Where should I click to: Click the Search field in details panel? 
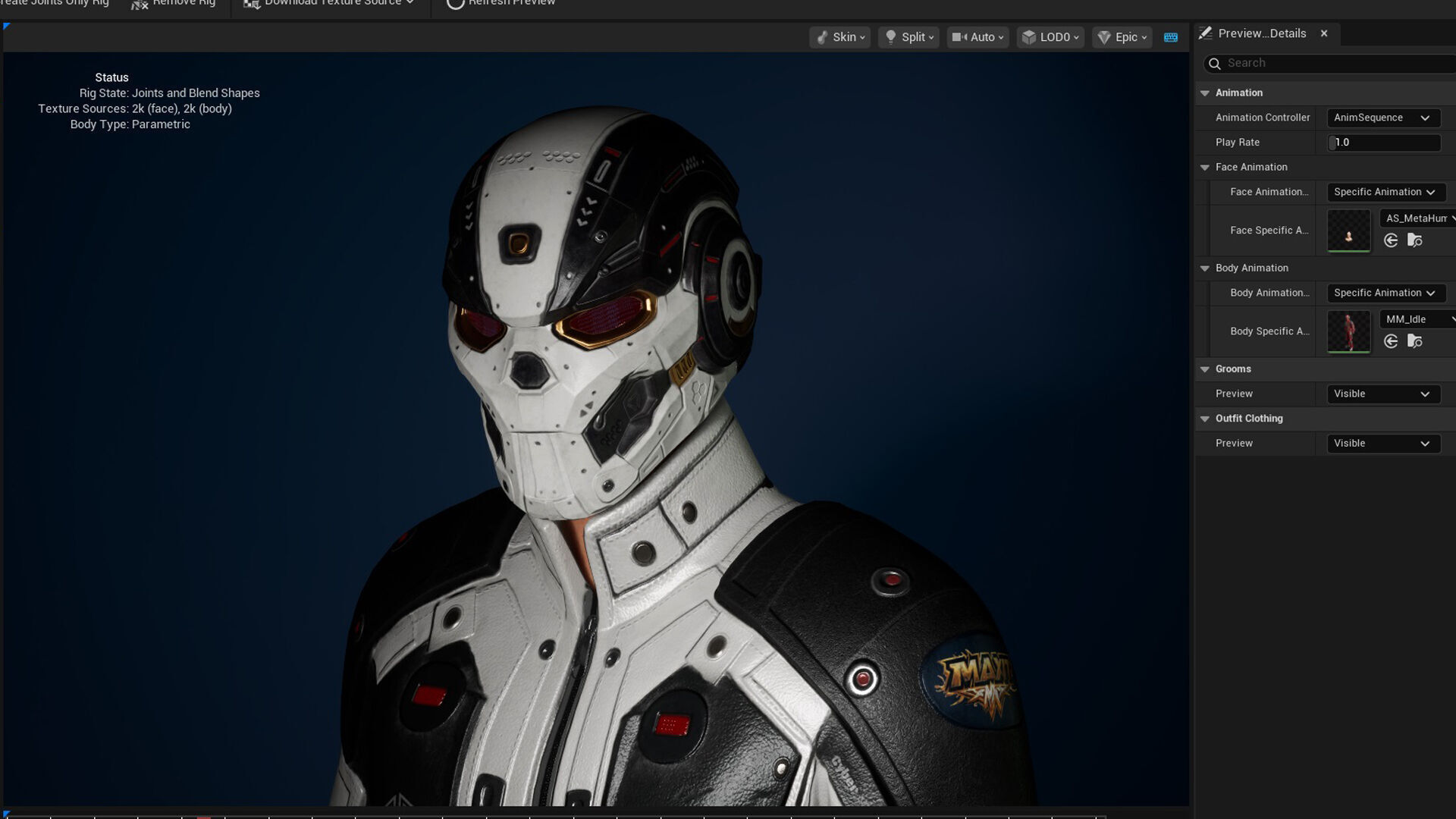[x=1335, y=63]
